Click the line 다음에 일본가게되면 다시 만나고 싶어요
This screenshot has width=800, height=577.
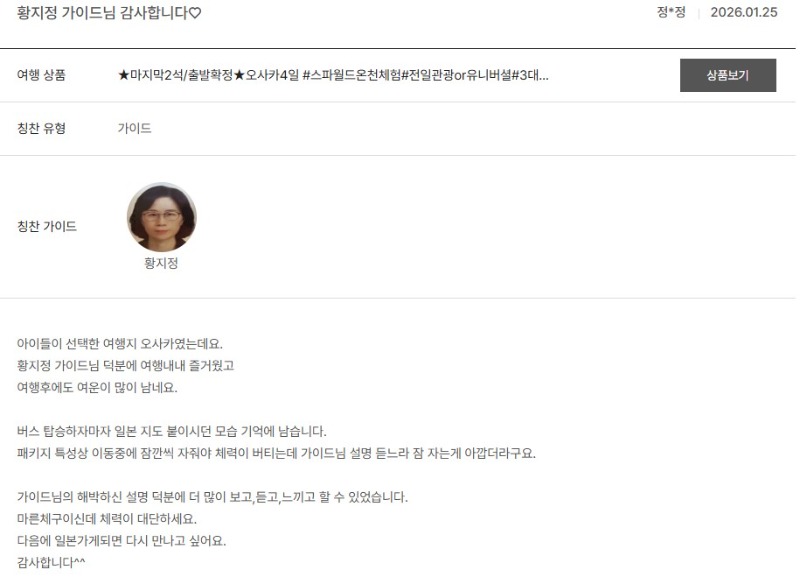121,541
